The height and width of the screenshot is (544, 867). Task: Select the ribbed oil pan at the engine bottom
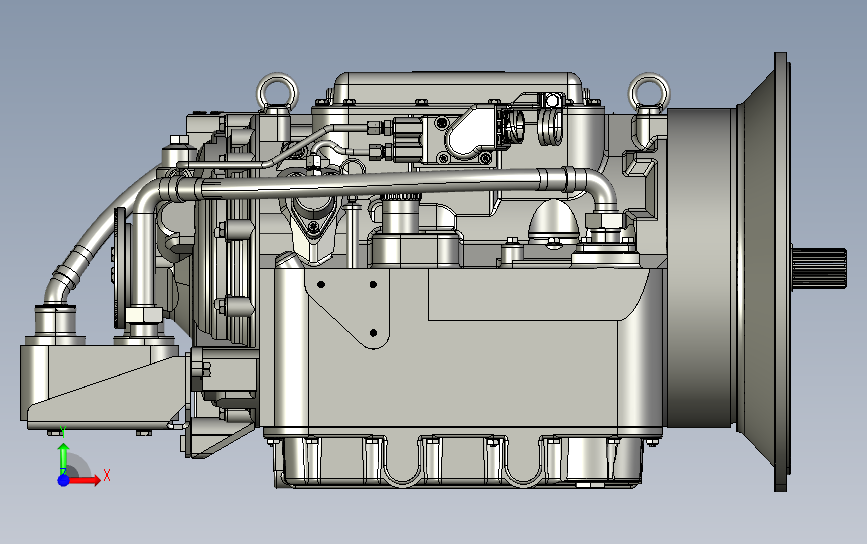click(458, 462)
